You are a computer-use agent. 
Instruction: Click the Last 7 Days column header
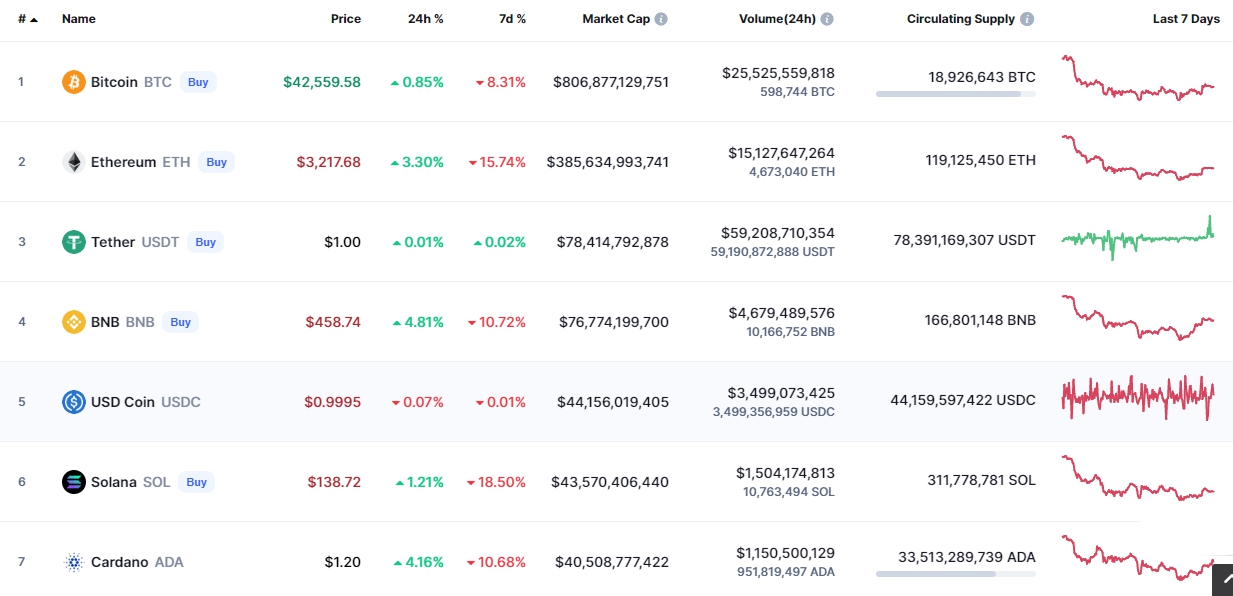point(1186,19)
